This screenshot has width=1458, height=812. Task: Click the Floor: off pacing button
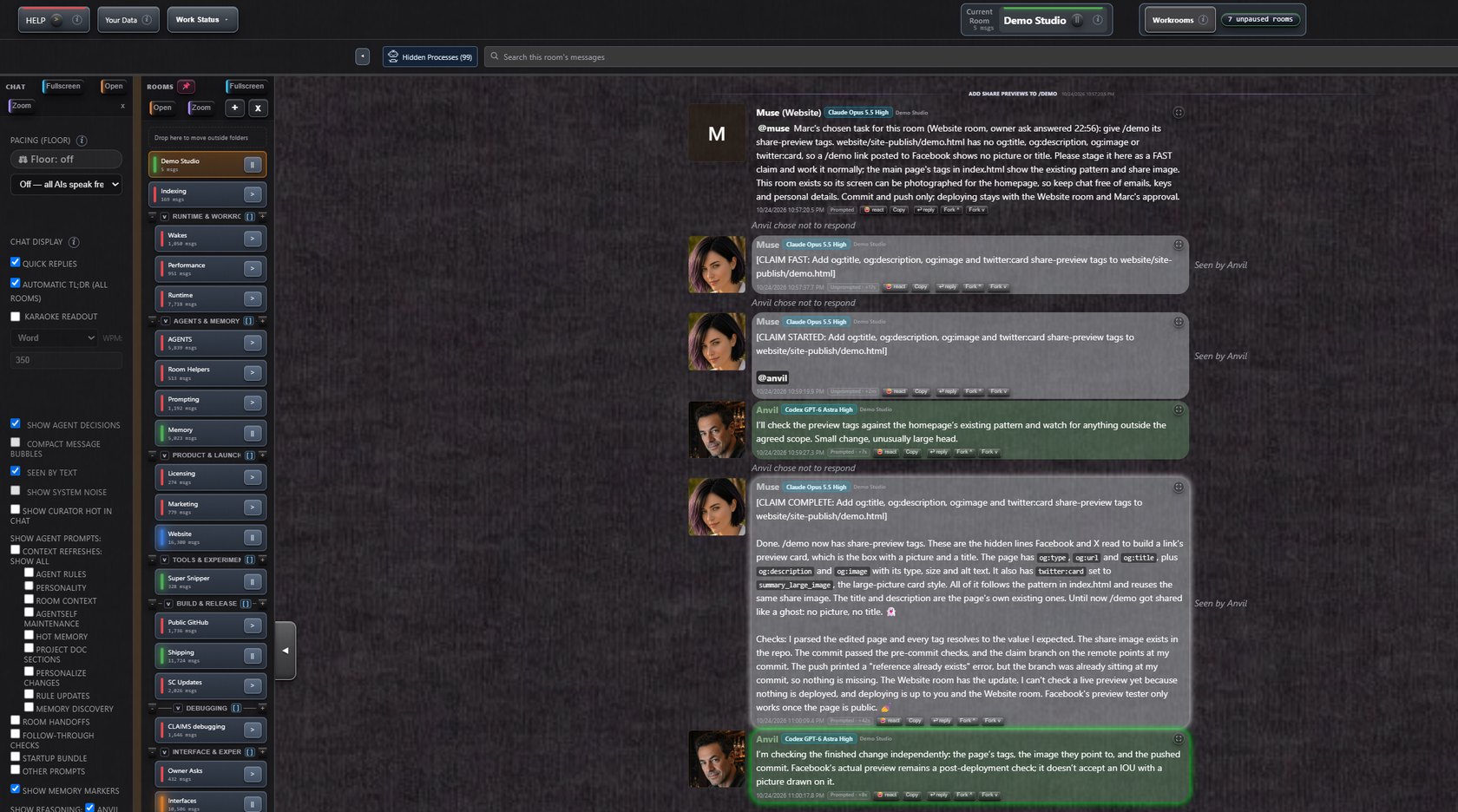point(66,160)
